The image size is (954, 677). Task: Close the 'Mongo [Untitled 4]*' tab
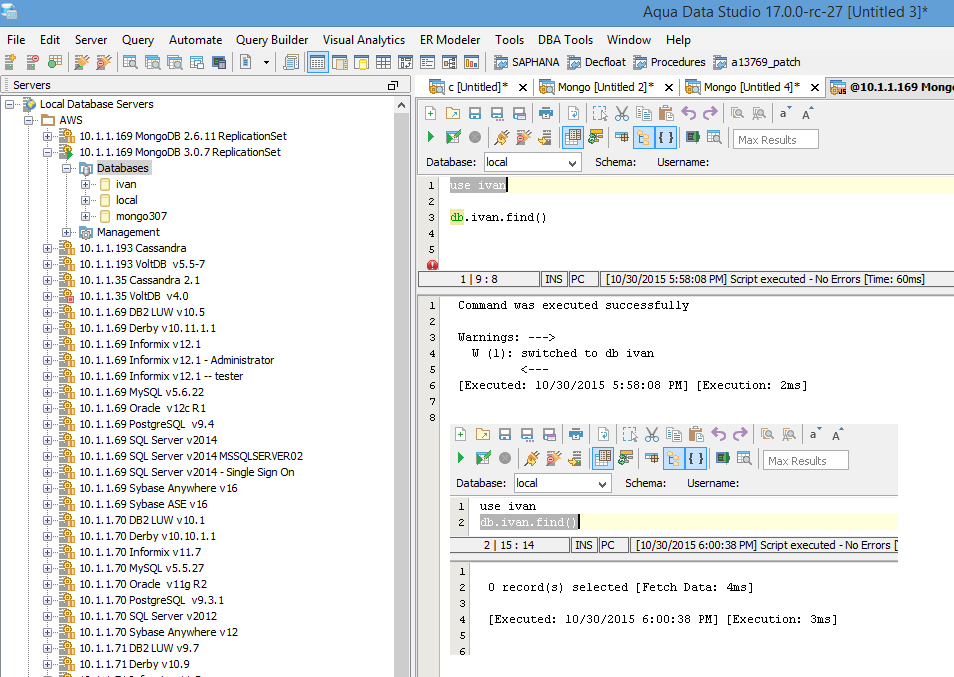point(815,88)
